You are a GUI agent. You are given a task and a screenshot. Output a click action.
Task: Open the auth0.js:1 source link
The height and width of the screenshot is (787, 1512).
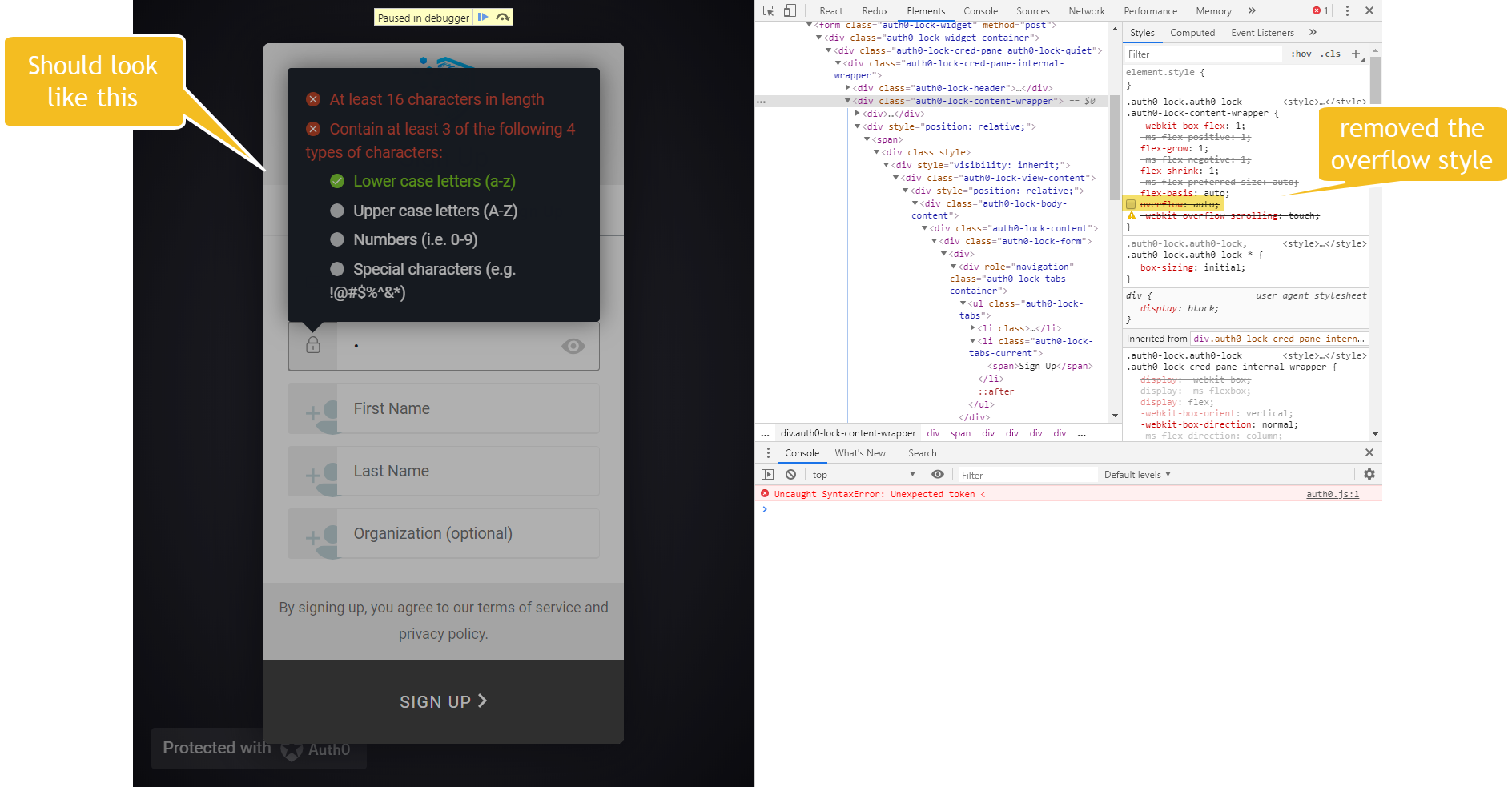point(1333,494)
